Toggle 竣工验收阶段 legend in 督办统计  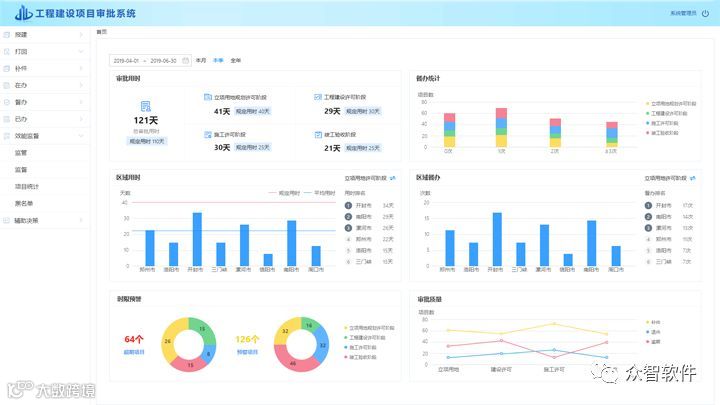pyautogui.click(x=662, y=133)
